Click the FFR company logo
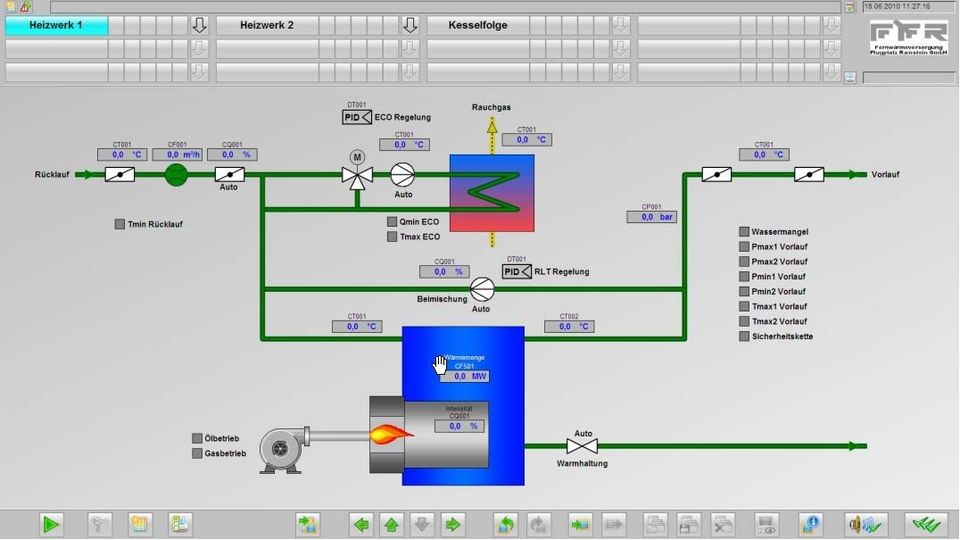Image resolution: width=960 pixels, height=540 pixels. [x=909, y=39]
